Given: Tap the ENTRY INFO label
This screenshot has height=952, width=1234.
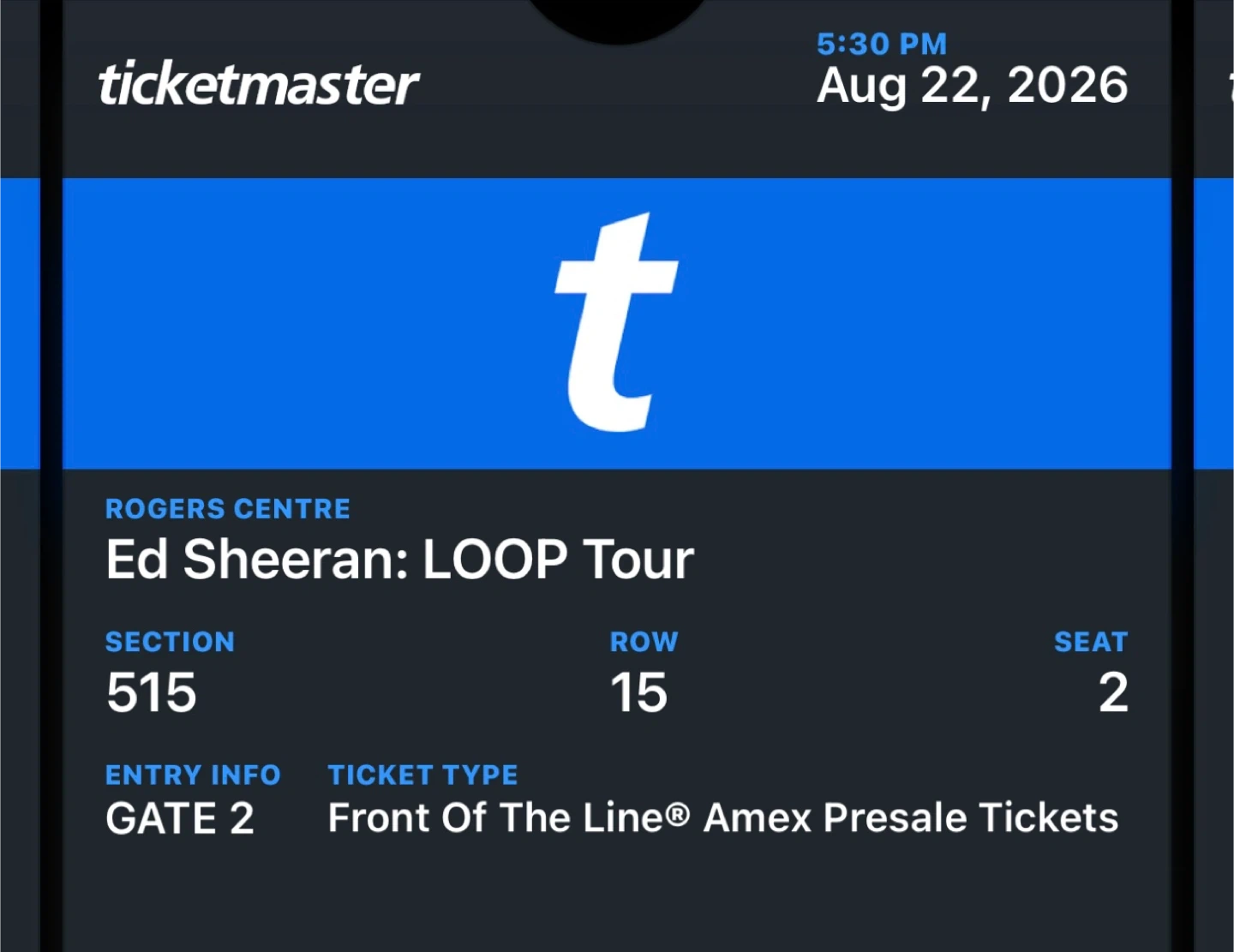Looking at the screenshot, I should pyautogui.click(x=193, y=775).
